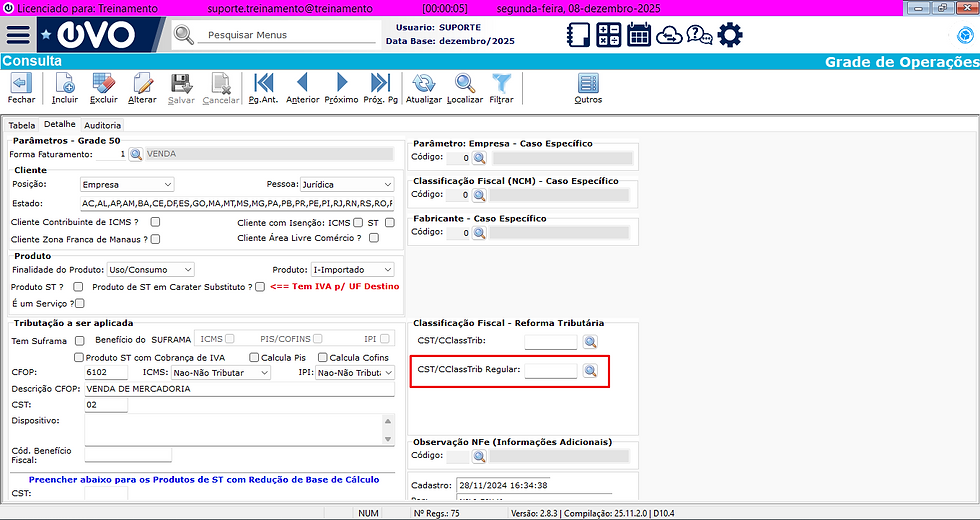Open the settings gear icon
The image size is (980, 520).
pyautogui.click(x=730, y=34)
